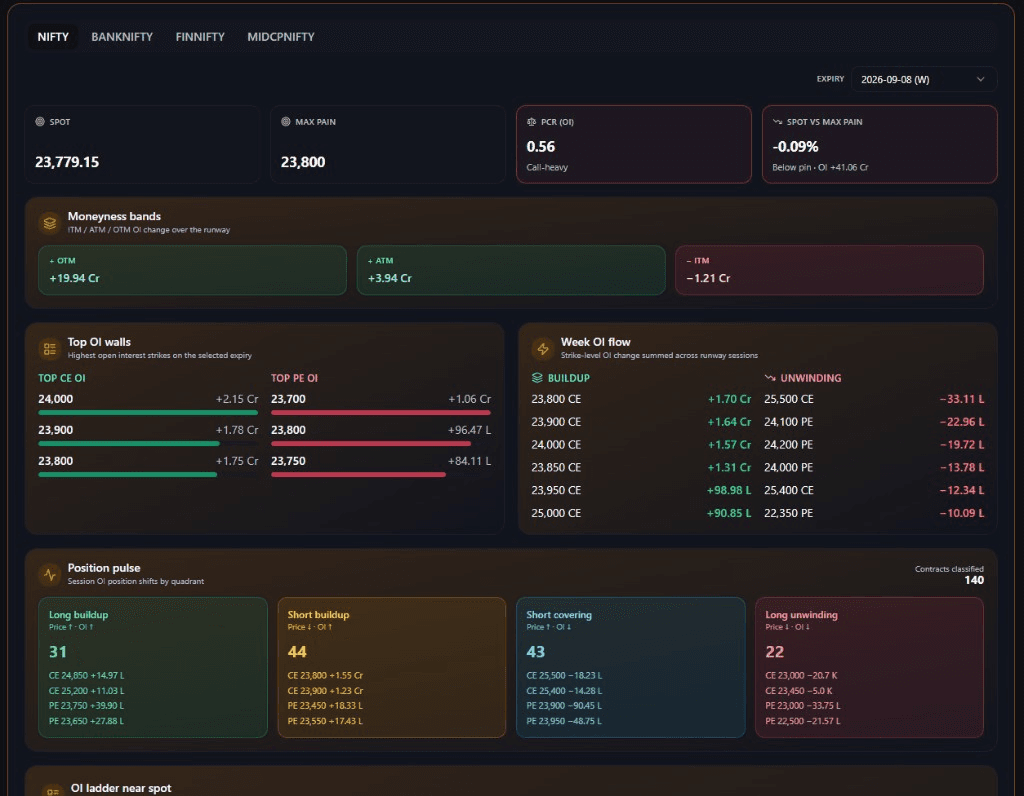The height and width of the screenshot is (796, 1024).
Task: Click the 25,500 CE unwinding row
Action: tap(874, 399)
